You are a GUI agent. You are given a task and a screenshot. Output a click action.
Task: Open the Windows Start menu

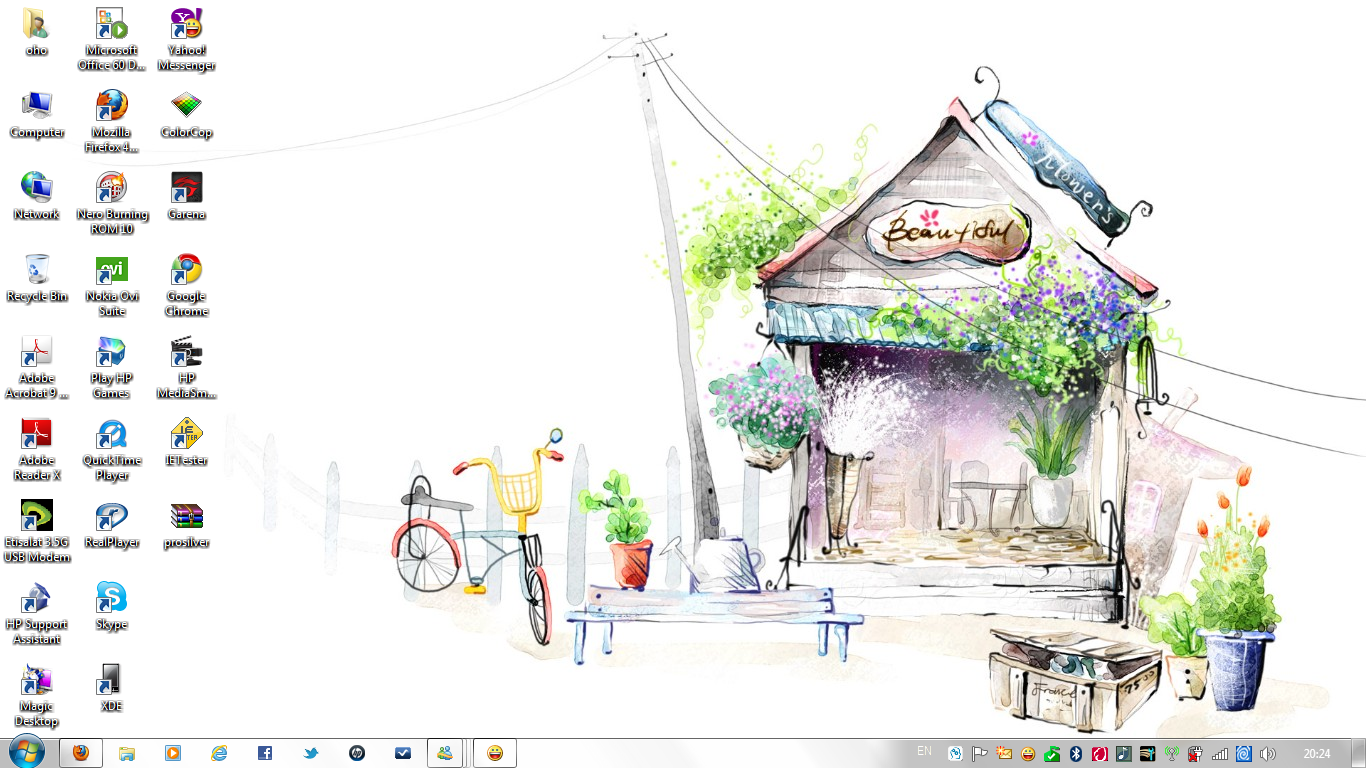tap(27, 752)
